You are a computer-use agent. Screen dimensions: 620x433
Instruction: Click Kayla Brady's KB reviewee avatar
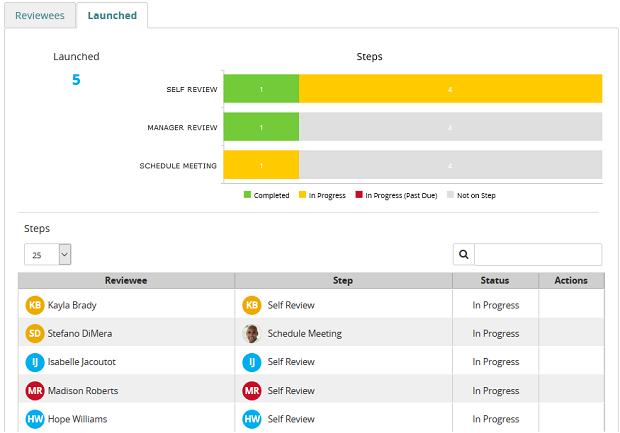pos(35,305)
